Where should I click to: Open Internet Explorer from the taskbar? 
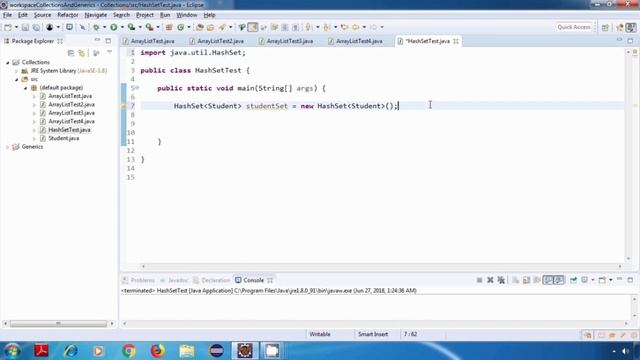pos(70,351)
